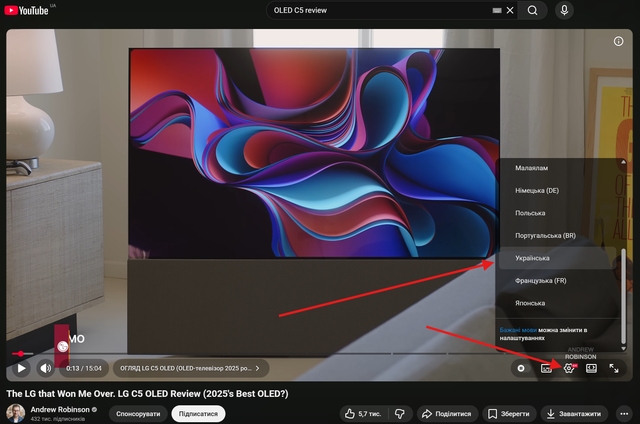This screenshot has width=640, height=424.
Task: Click Зберегти save button
Action: click(509, 414)
